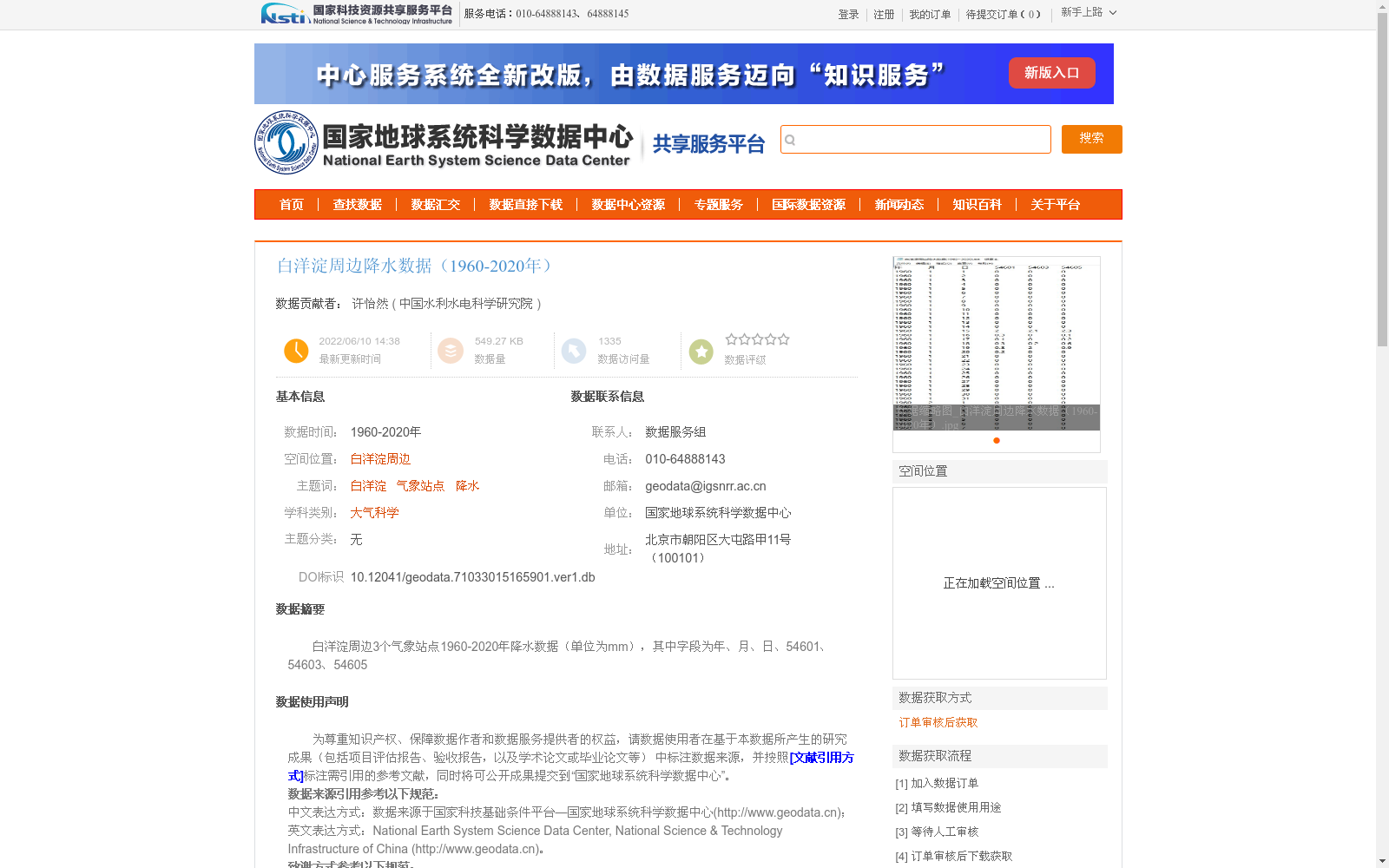The height and width of the screenshot is (868, 1389).
Task: Open 查找数据 menu item
Action: tap(358, 205)
